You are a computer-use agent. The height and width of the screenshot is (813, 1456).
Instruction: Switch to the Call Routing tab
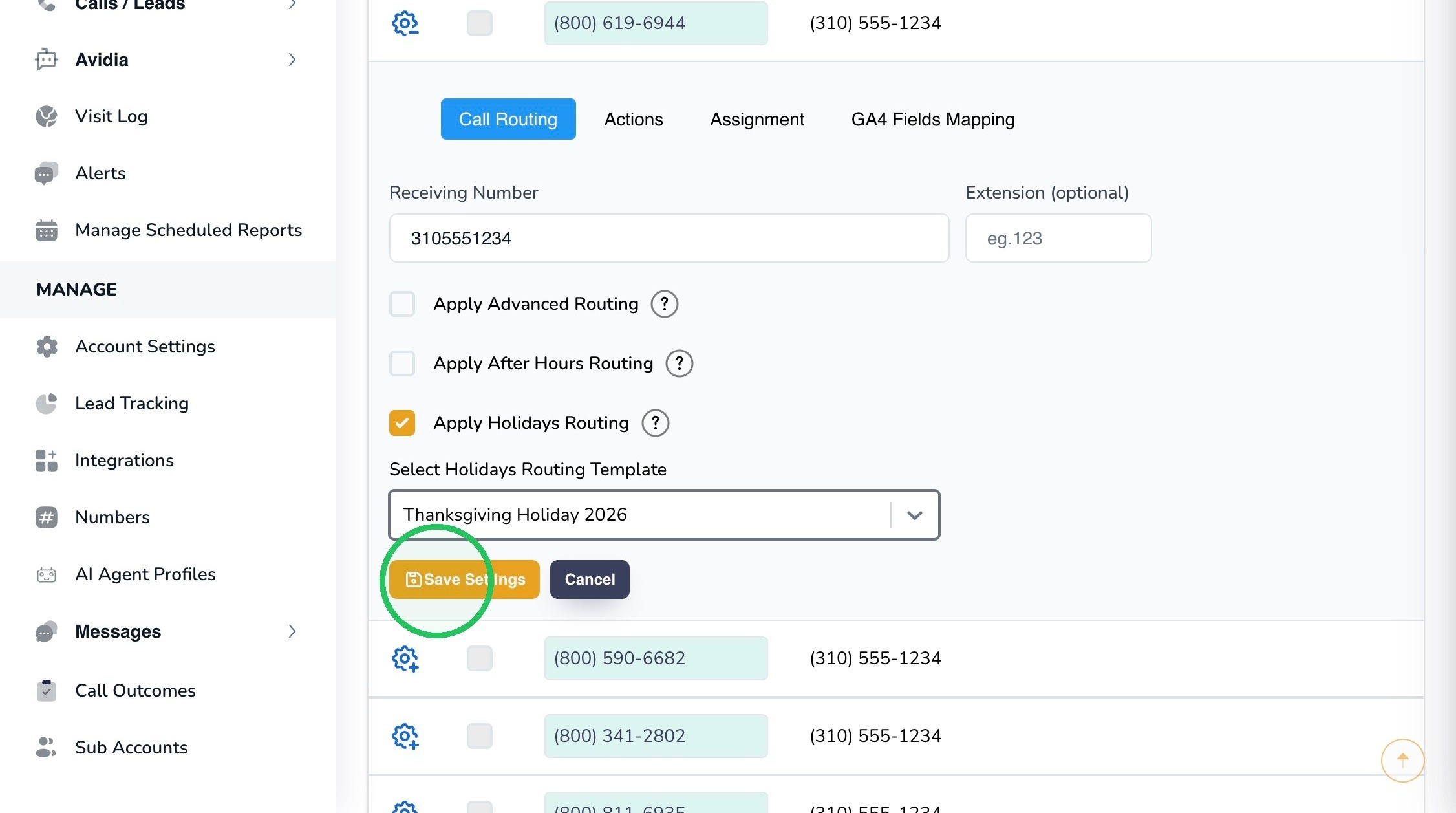tap(508, 119)
